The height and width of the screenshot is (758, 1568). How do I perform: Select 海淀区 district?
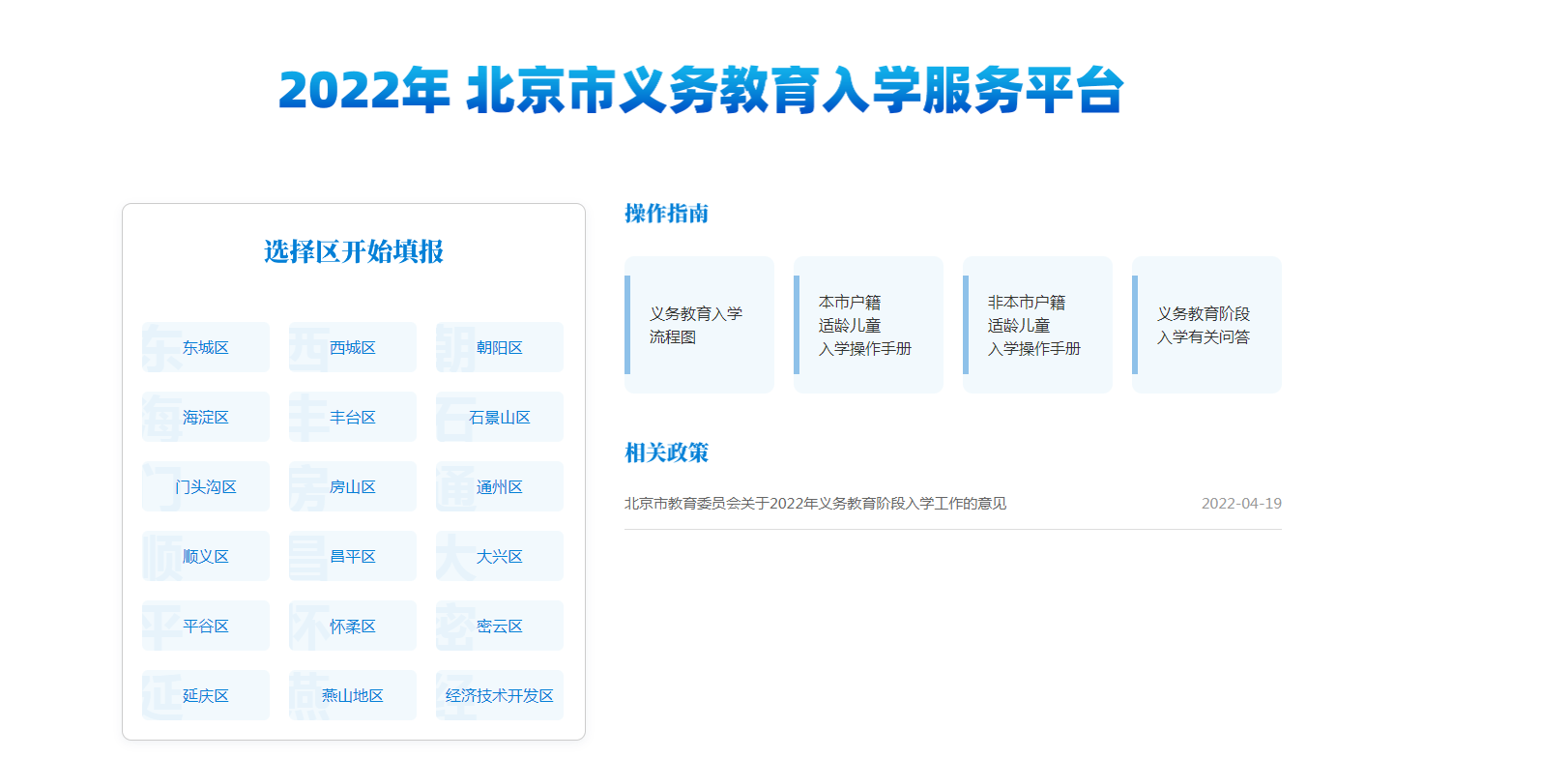point(206,417)
